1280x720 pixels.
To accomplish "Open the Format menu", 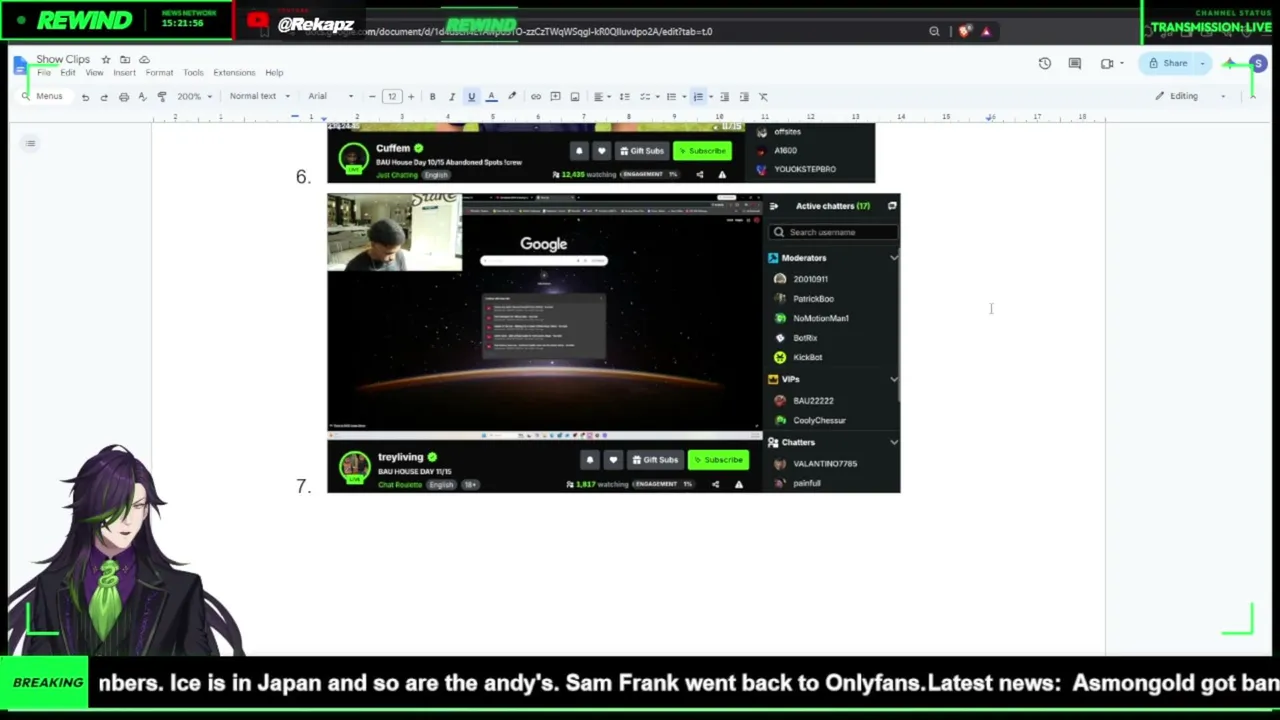I will [159, 73].
